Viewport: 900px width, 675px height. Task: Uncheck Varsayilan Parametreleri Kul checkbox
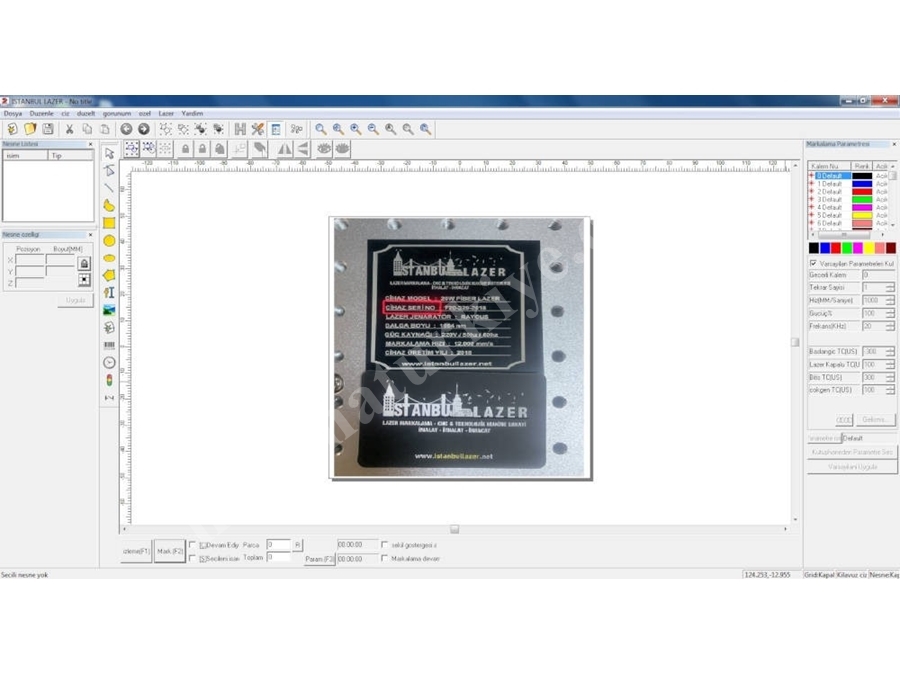coord(813,263)
